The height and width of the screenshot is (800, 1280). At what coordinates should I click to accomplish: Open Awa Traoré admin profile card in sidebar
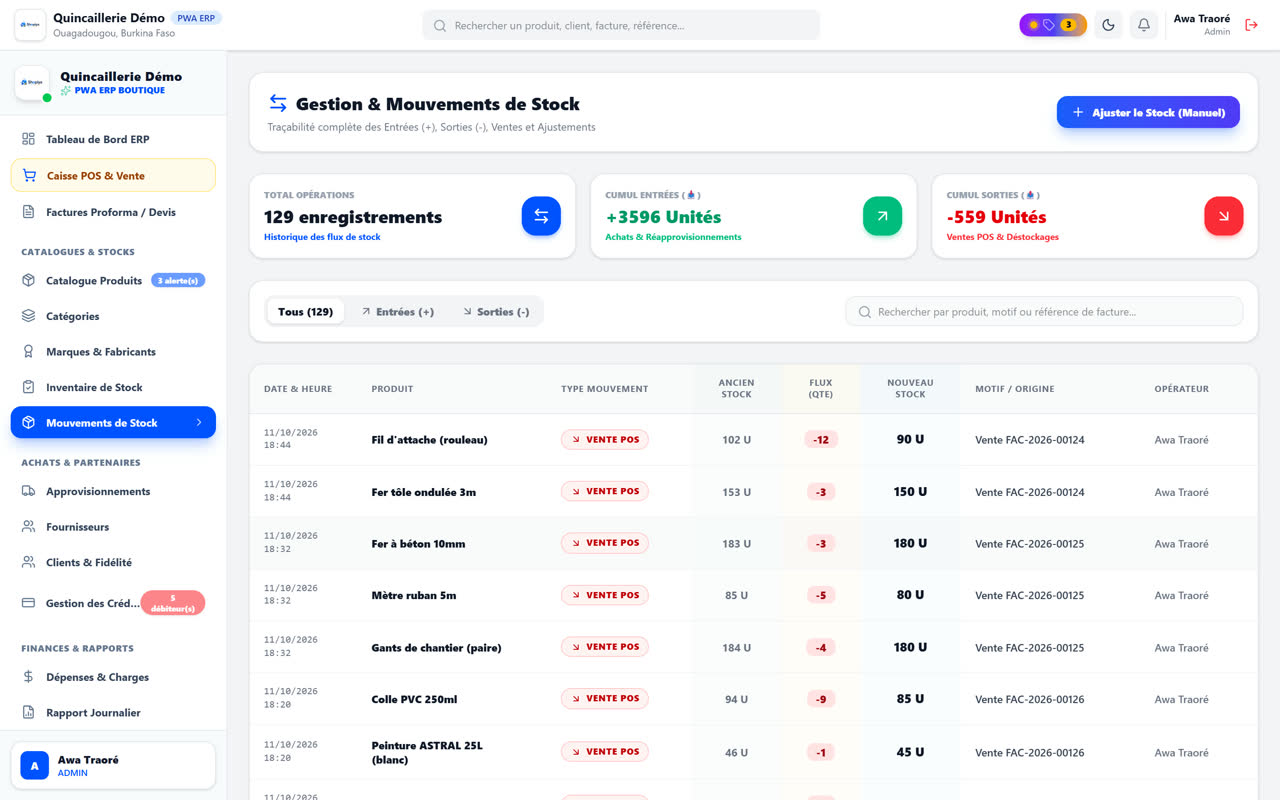click(113, 766)
